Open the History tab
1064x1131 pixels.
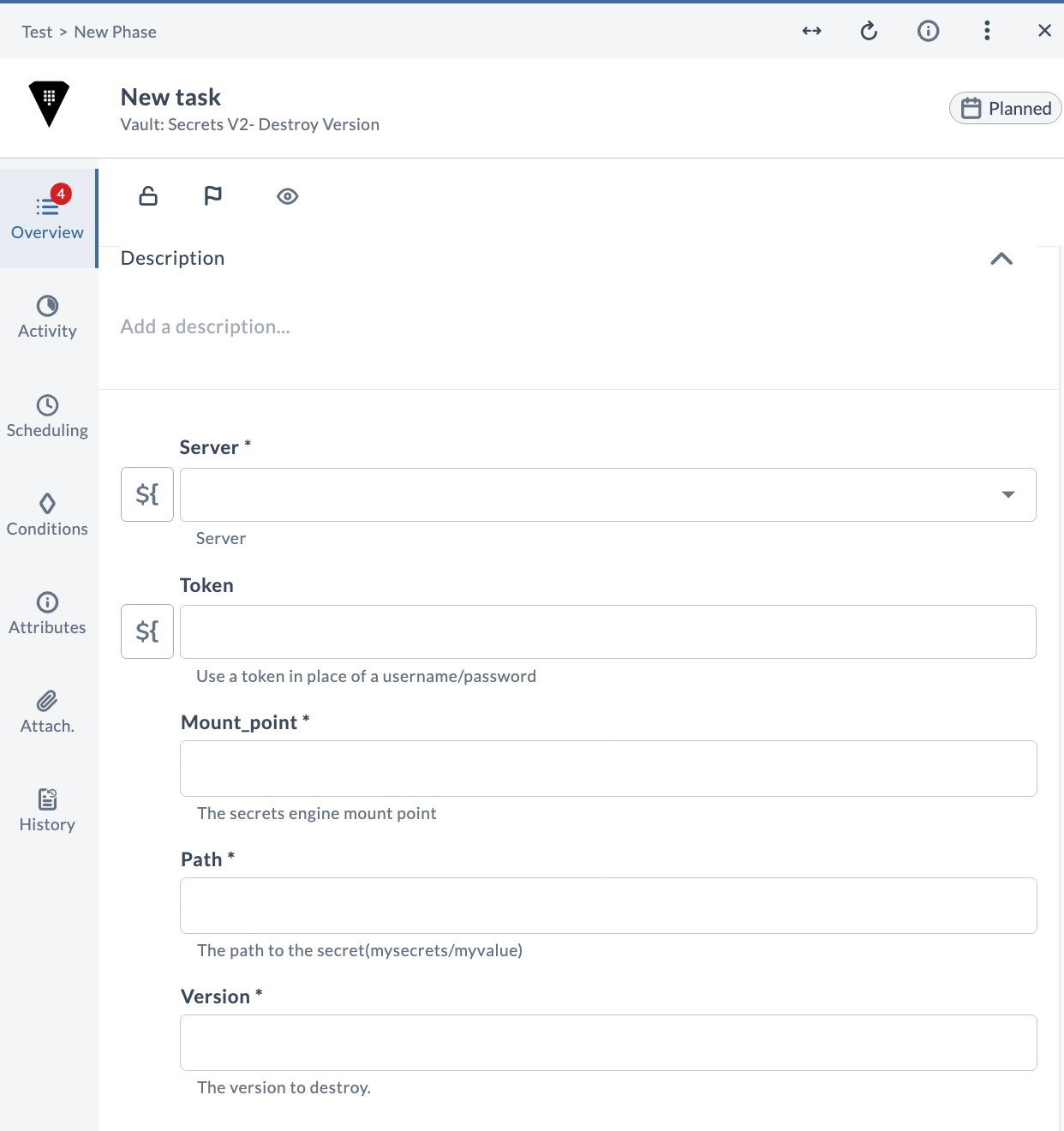[47, 811]
